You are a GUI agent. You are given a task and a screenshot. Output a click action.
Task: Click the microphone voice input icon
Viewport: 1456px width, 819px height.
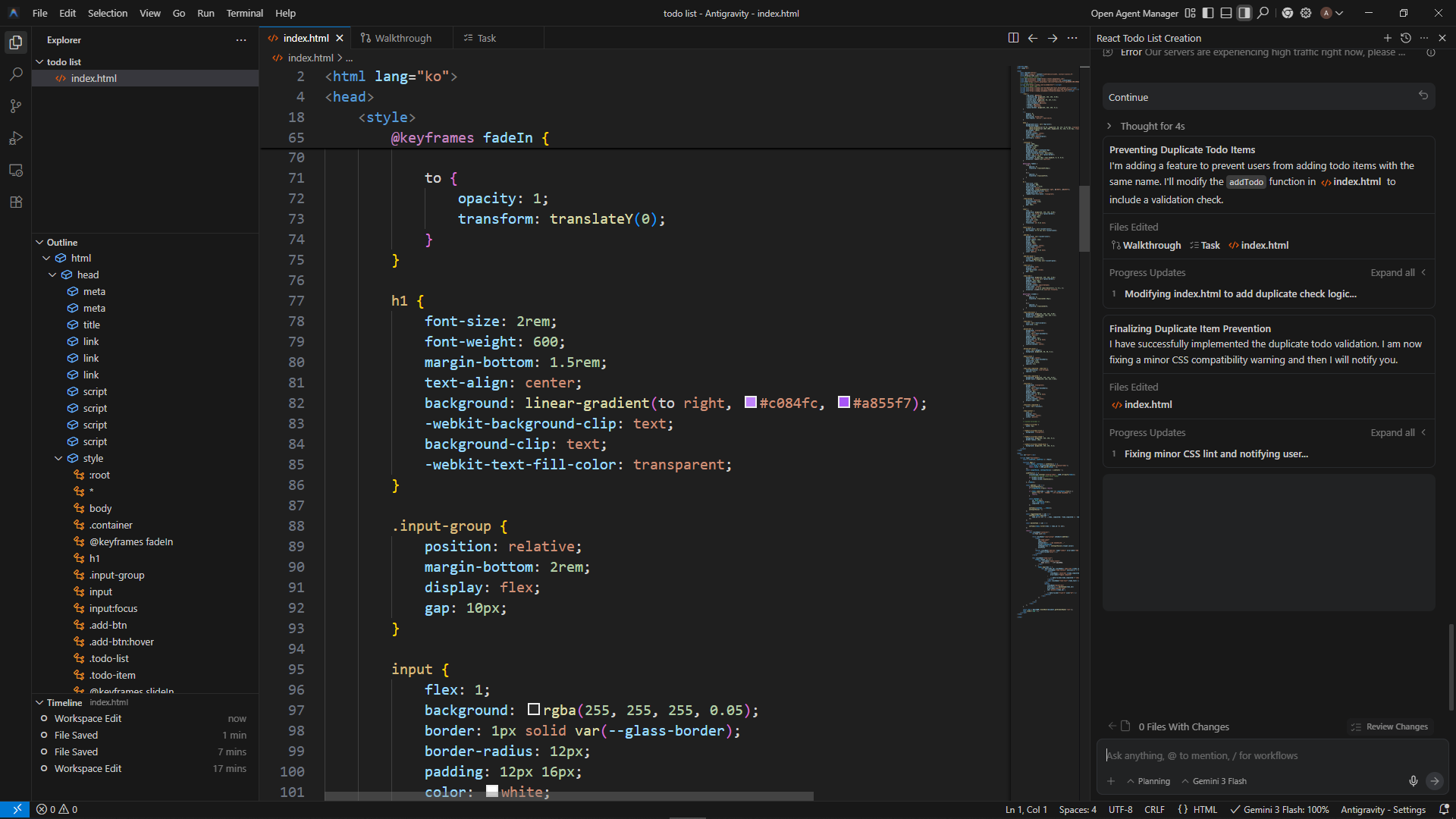[x=1413, y=781]
